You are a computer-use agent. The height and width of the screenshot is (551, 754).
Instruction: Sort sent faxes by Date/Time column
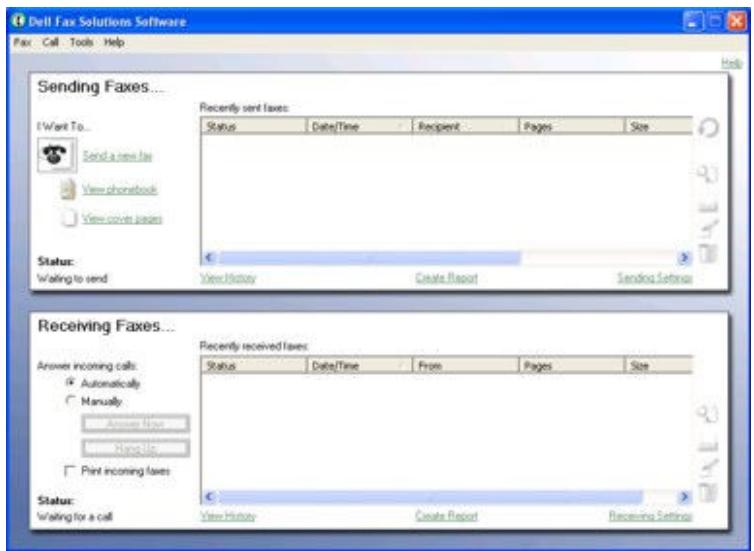point(360,126)
